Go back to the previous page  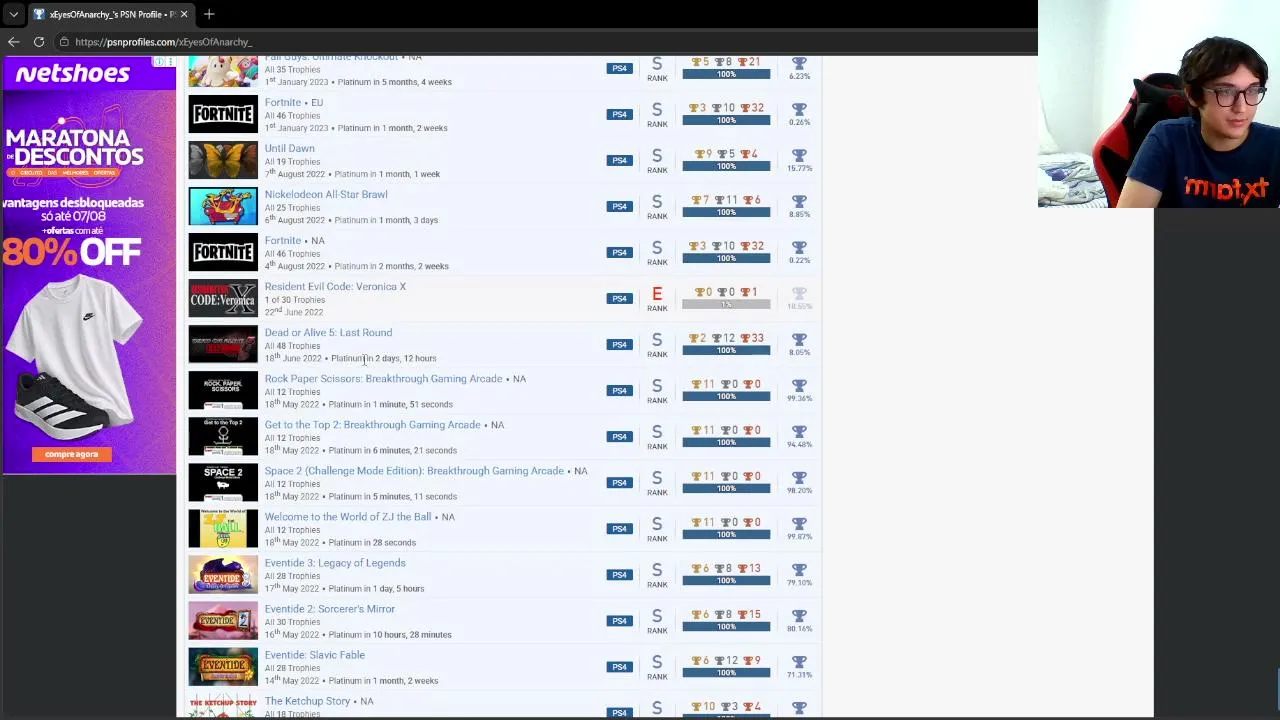(13, 42)
